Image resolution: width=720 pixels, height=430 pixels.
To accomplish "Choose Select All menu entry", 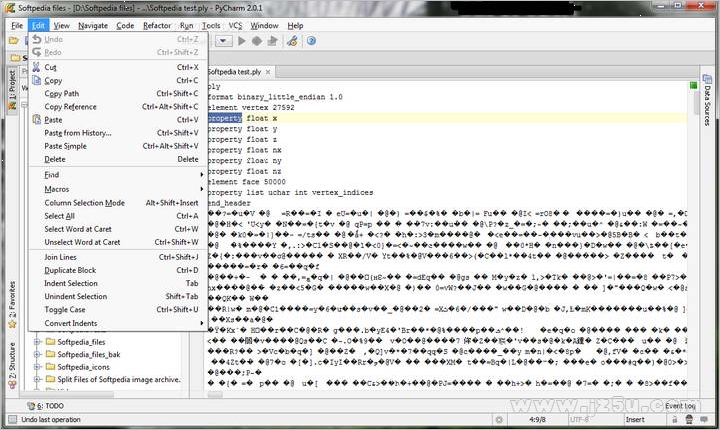I will 118,216.
